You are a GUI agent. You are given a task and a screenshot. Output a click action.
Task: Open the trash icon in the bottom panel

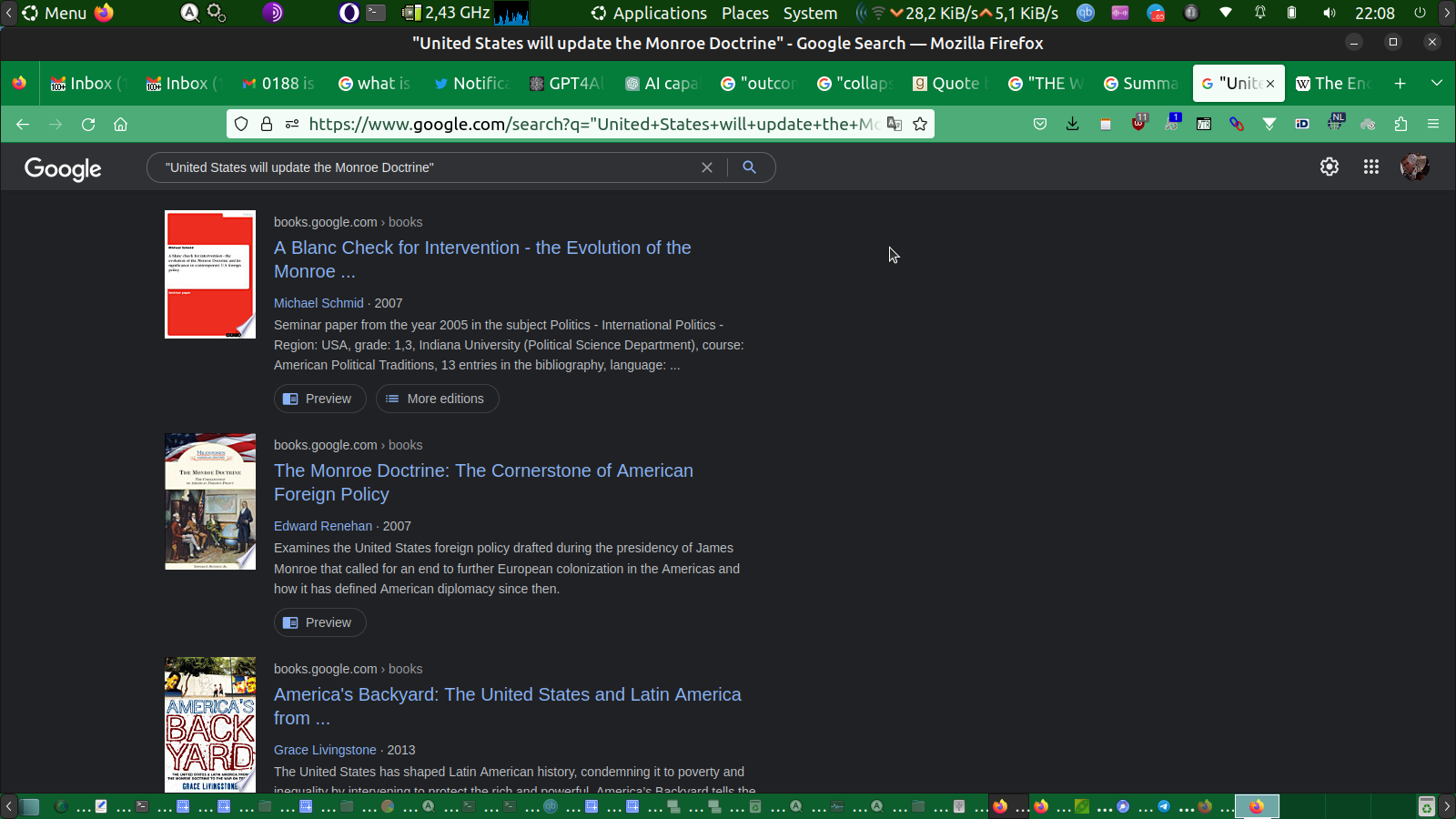[x=1427, y=806]
